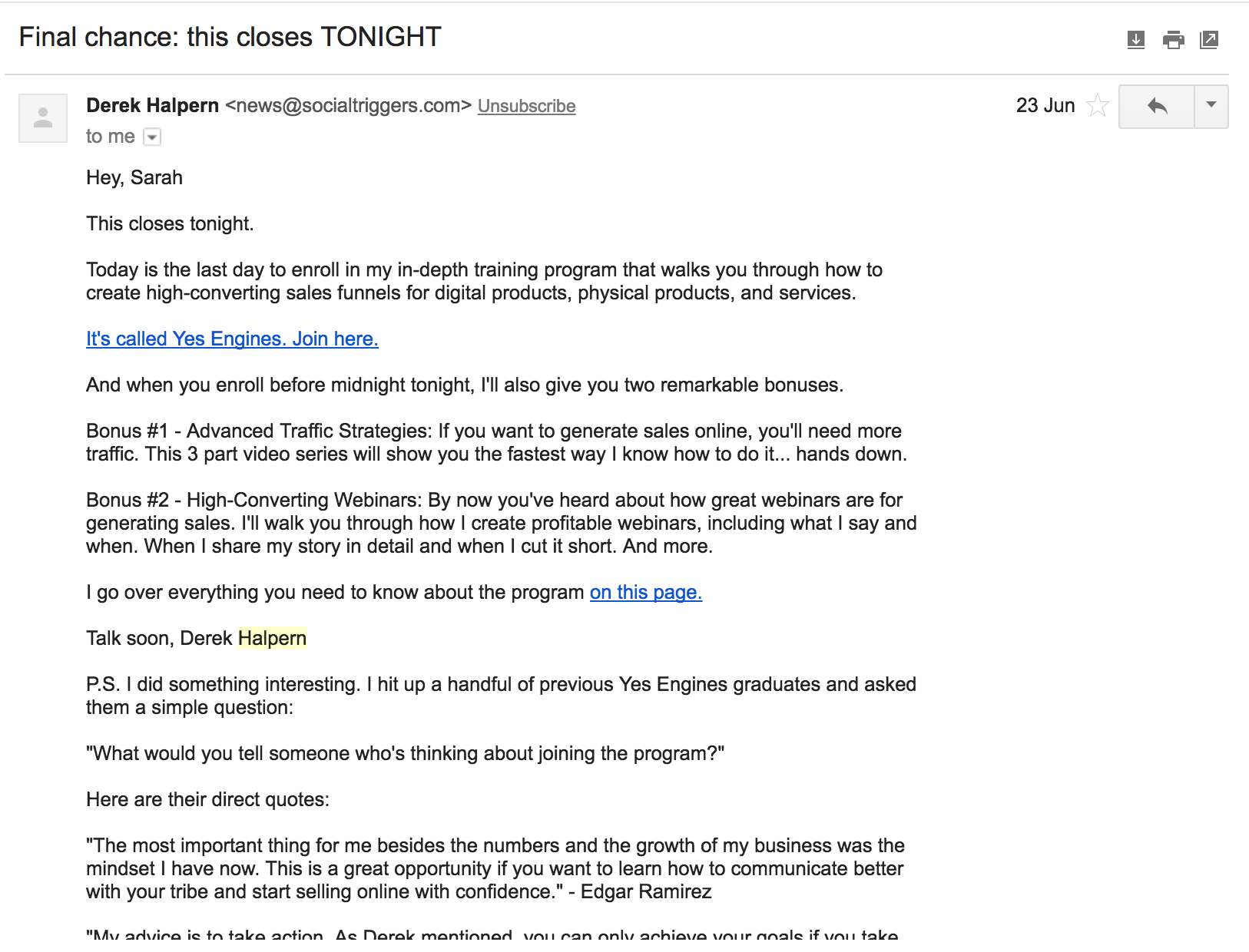Click the subject "Final chance: this closes TONIGHT"
1249x952 pixels.
click(x=230, y=37)
